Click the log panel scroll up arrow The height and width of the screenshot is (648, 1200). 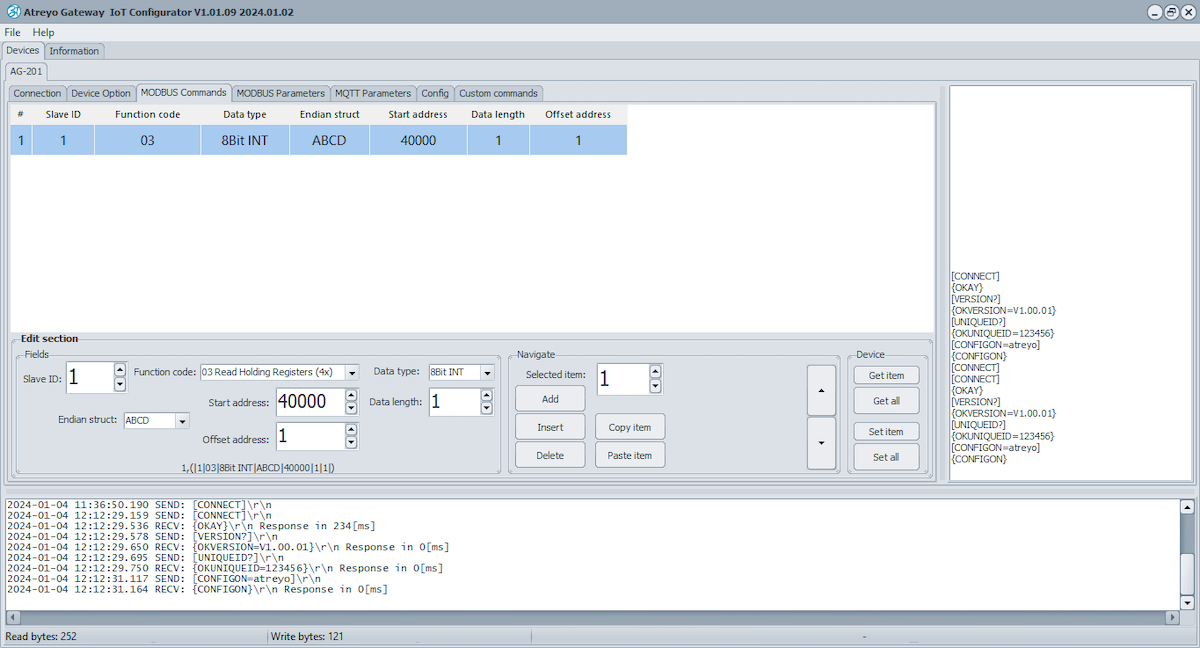(x=1188, y=507)
